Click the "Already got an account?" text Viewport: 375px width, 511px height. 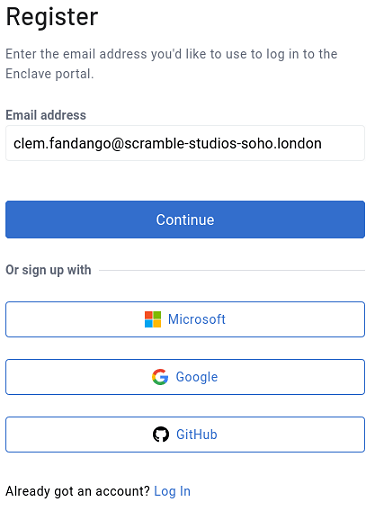click(78, 491)
